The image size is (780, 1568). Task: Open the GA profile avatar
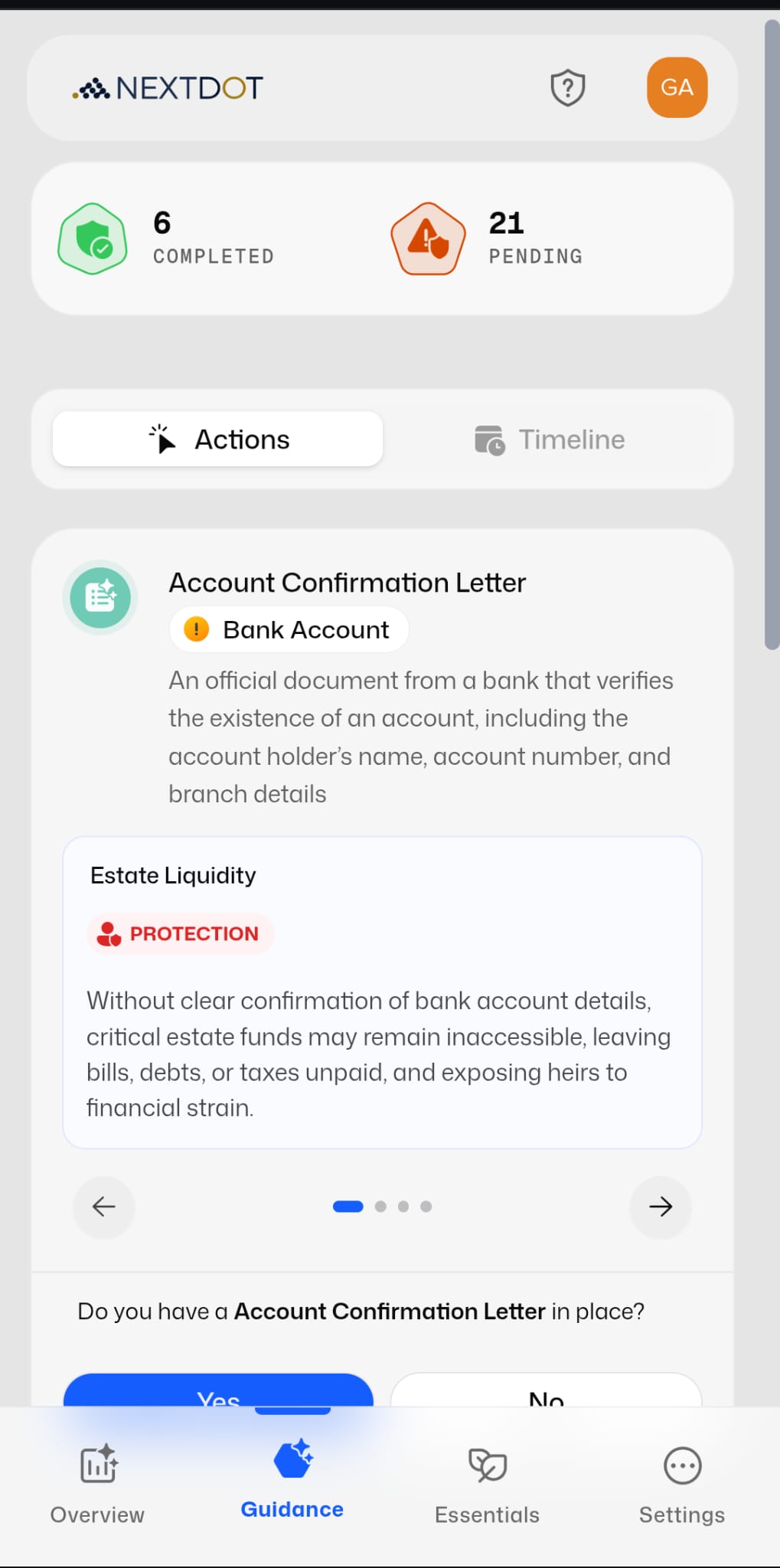(x=677, y=88)
